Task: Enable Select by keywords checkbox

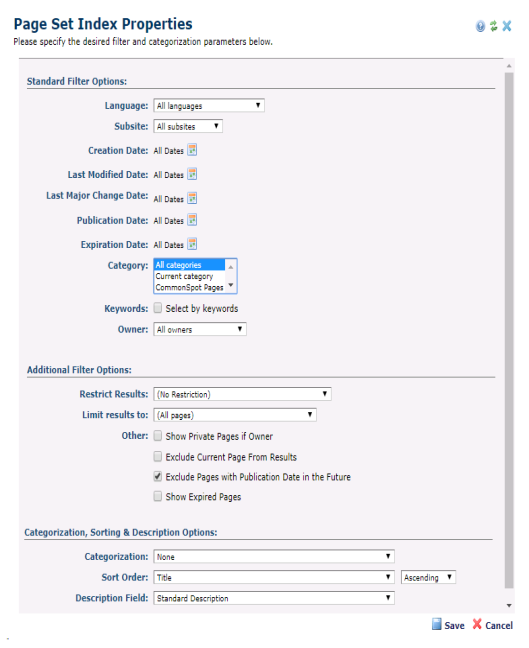Action: coord(157,308)
